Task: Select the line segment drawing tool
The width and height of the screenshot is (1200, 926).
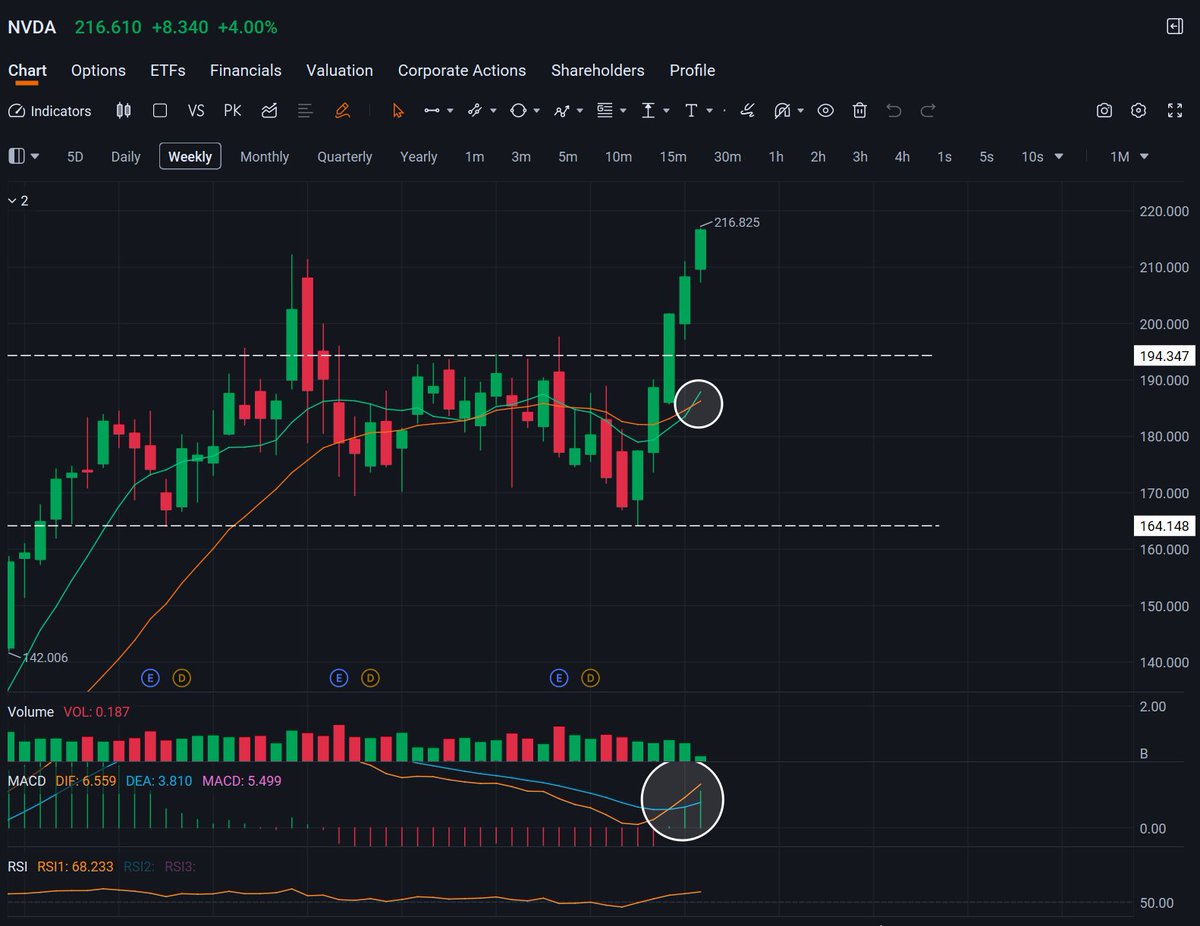Action: pyautogui.click(x=432, y=111)
